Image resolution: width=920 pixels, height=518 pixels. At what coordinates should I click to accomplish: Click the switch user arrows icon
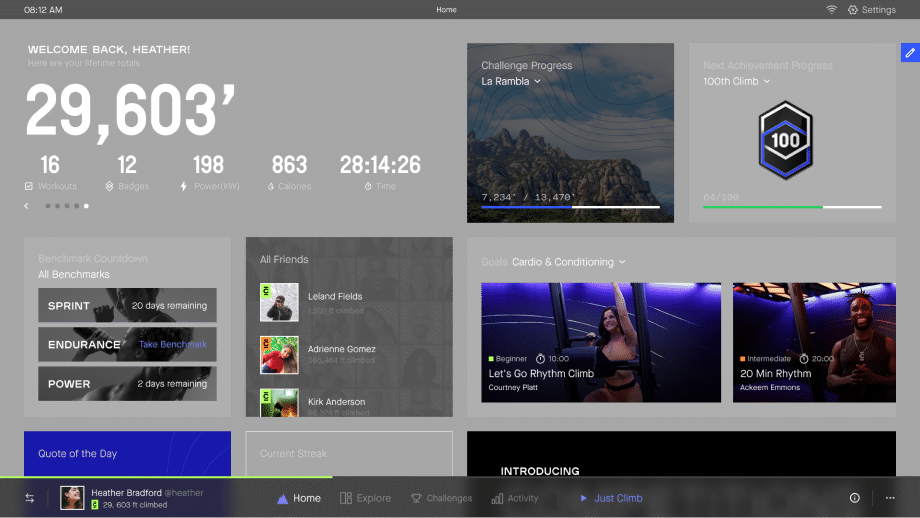coord(29,498)
